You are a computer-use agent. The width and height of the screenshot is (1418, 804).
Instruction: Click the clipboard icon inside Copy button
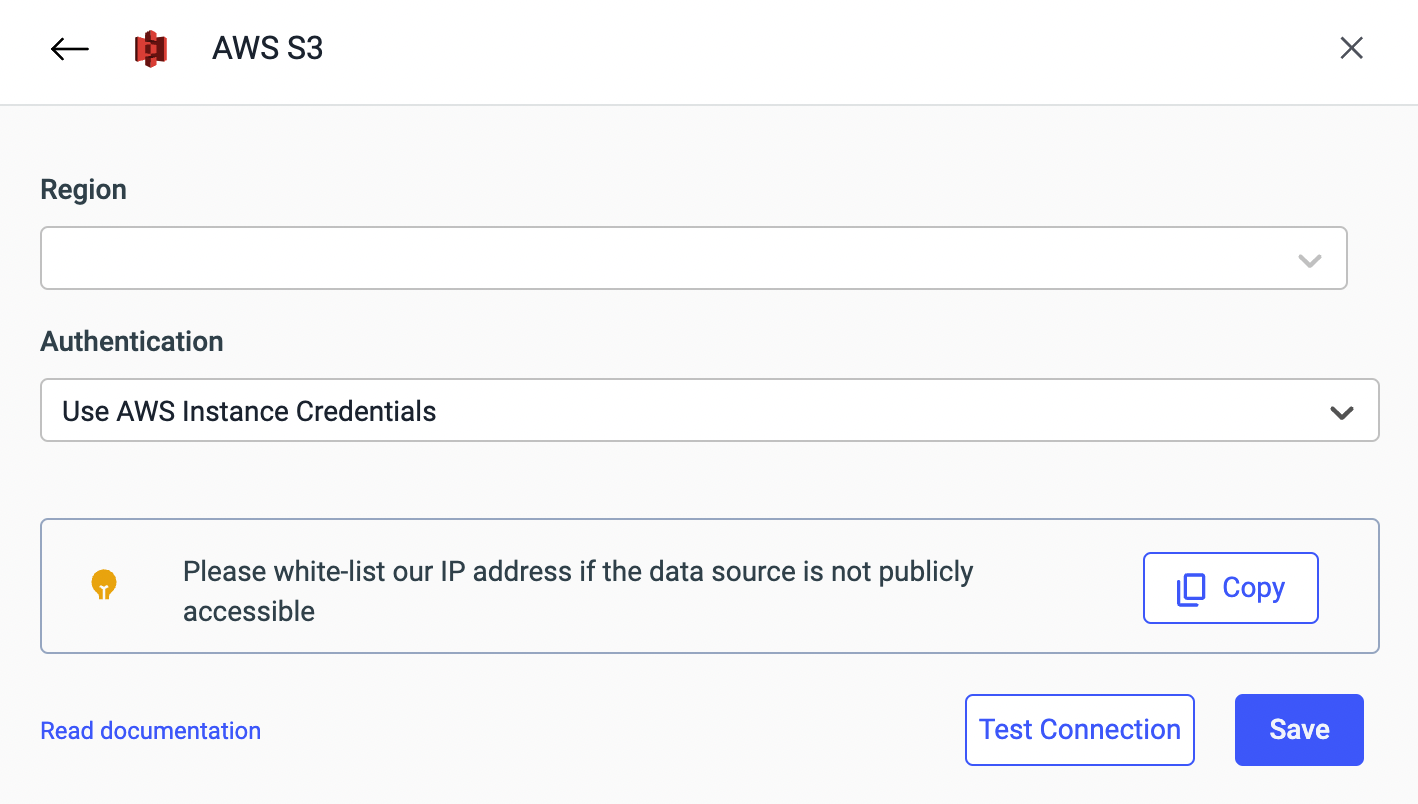tap(1191, 589)
